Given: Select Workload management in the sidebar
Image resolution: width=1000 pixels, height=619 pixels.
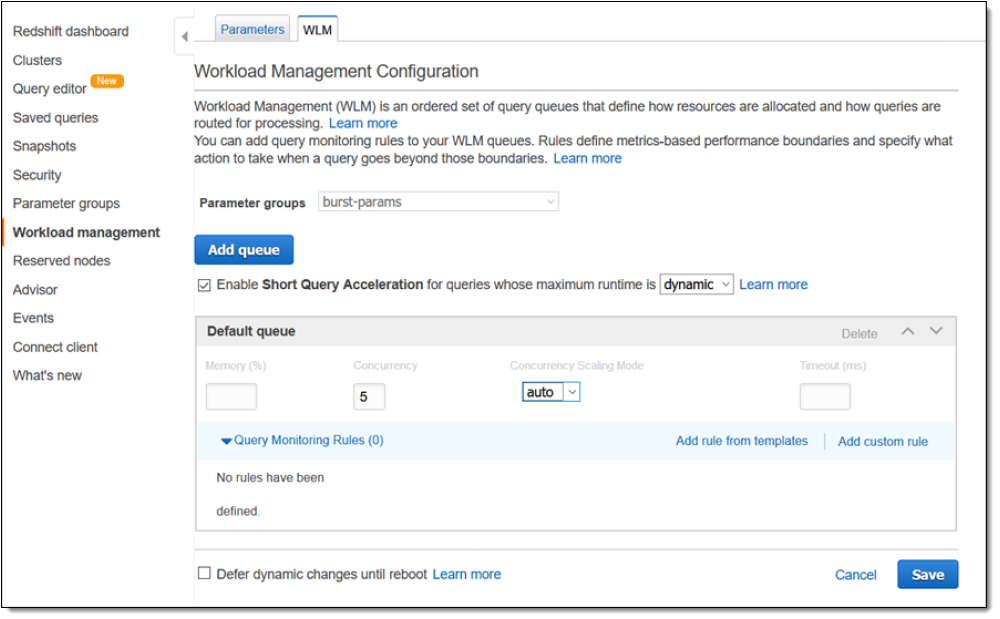Looking at the screenshot, I should [x=87, y=233].
